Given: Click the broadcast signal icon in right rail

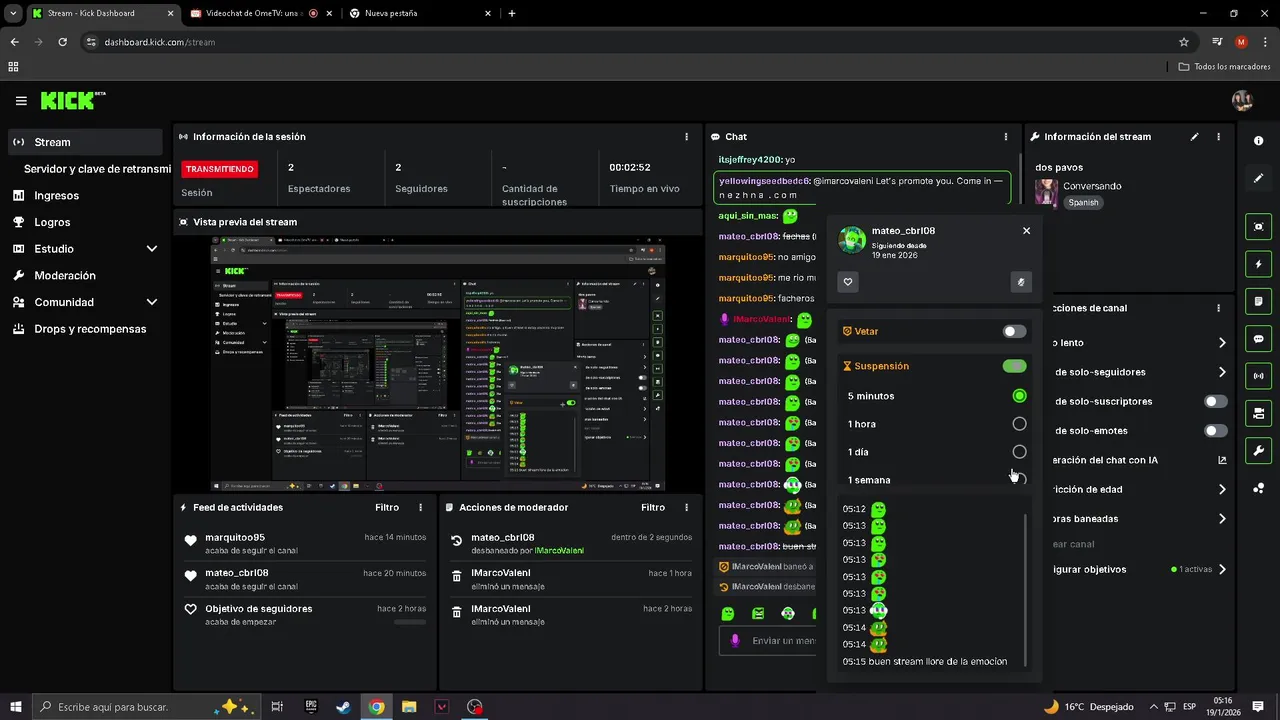Looking at the screenshot, I should 1258,376.
